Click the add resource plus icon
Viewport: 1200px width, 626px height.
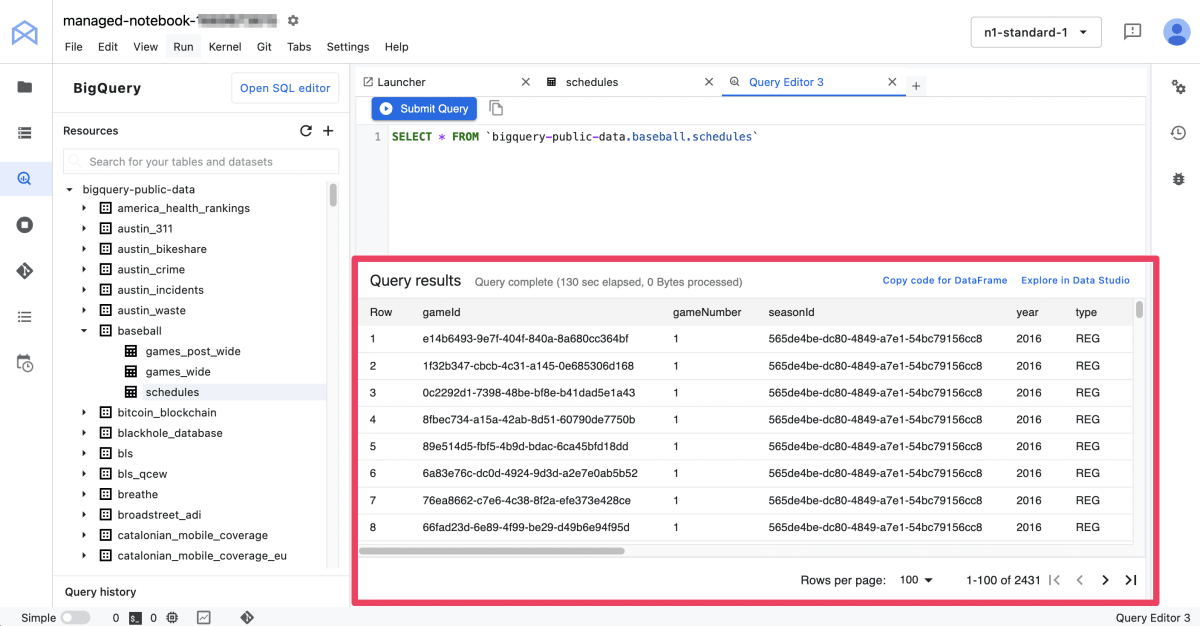(x=328, y=131)
